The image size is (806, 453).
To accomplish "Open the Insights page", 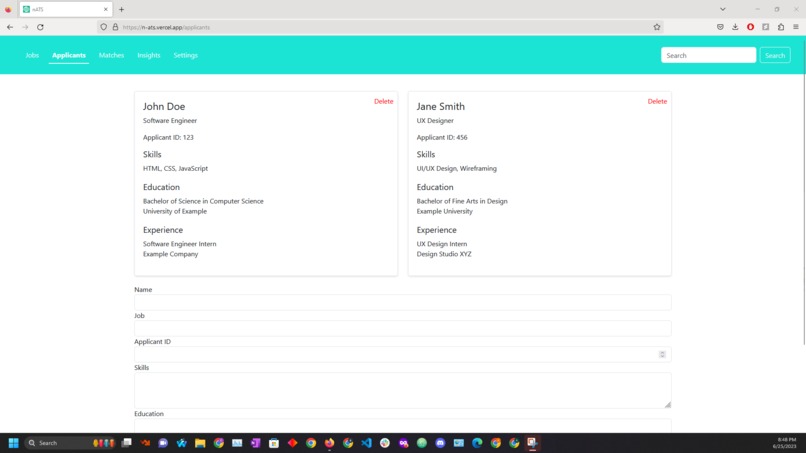I will [x=149, y=55].
